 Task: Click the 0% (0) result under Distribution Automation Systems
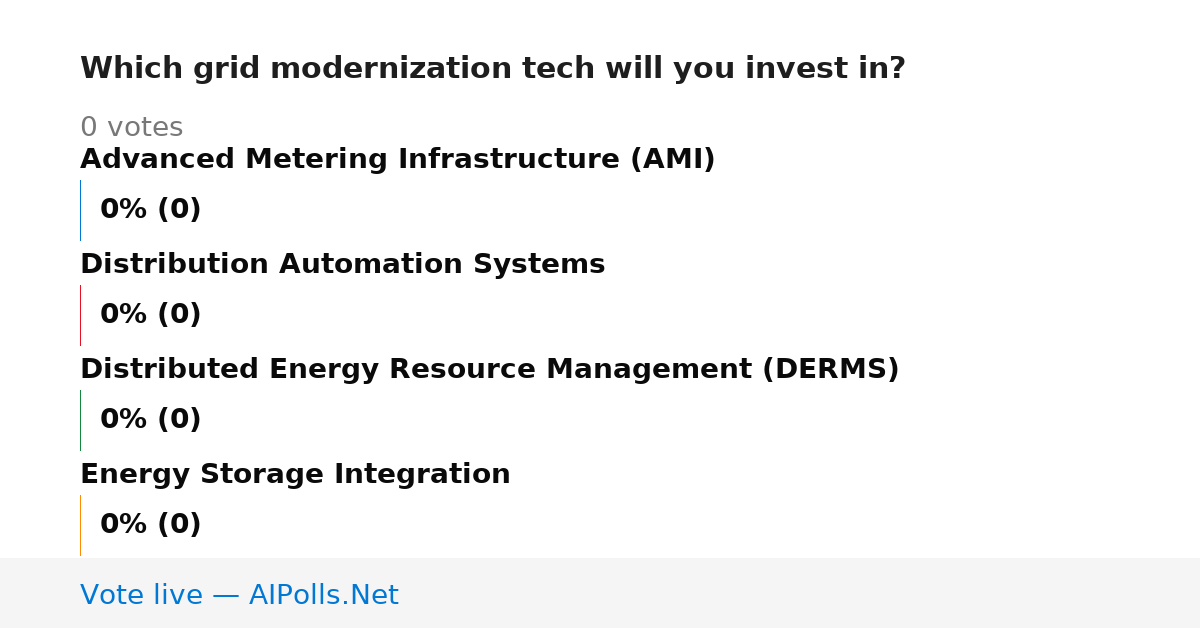(150, 315)
